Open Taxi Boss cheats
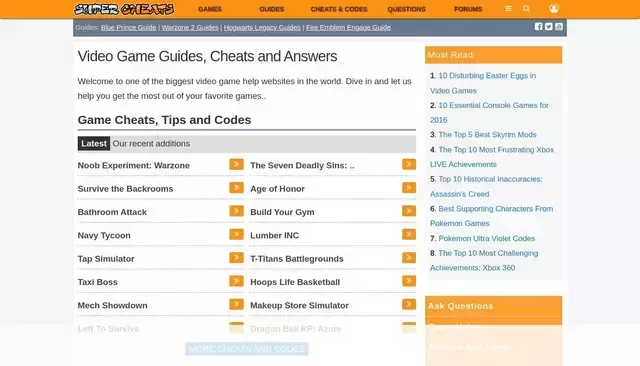640x366 pixels. [98, 282]
